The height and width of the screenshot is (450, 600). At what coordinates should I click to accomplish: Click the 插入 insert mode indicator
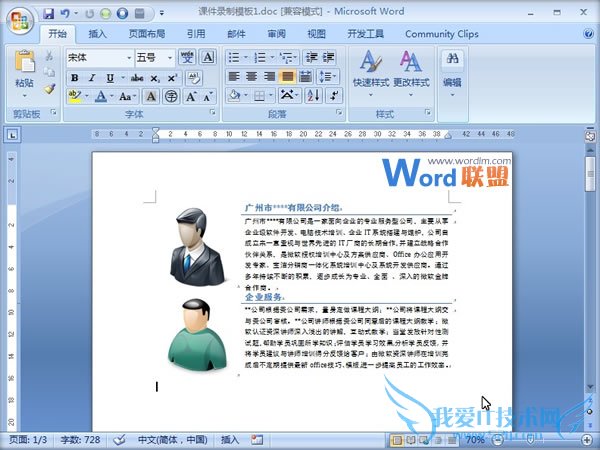230,440
